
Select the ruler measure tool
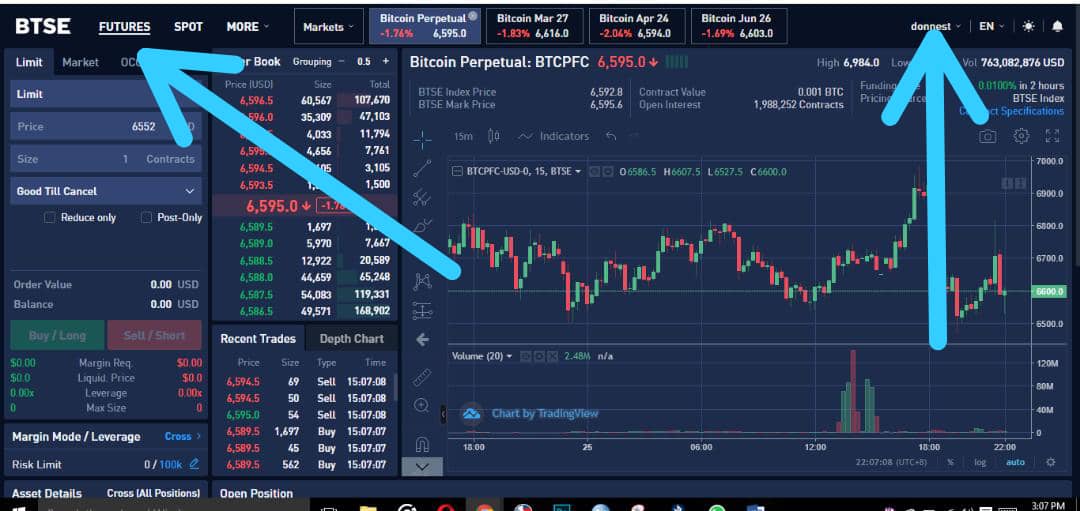click(x=422, y=377)
